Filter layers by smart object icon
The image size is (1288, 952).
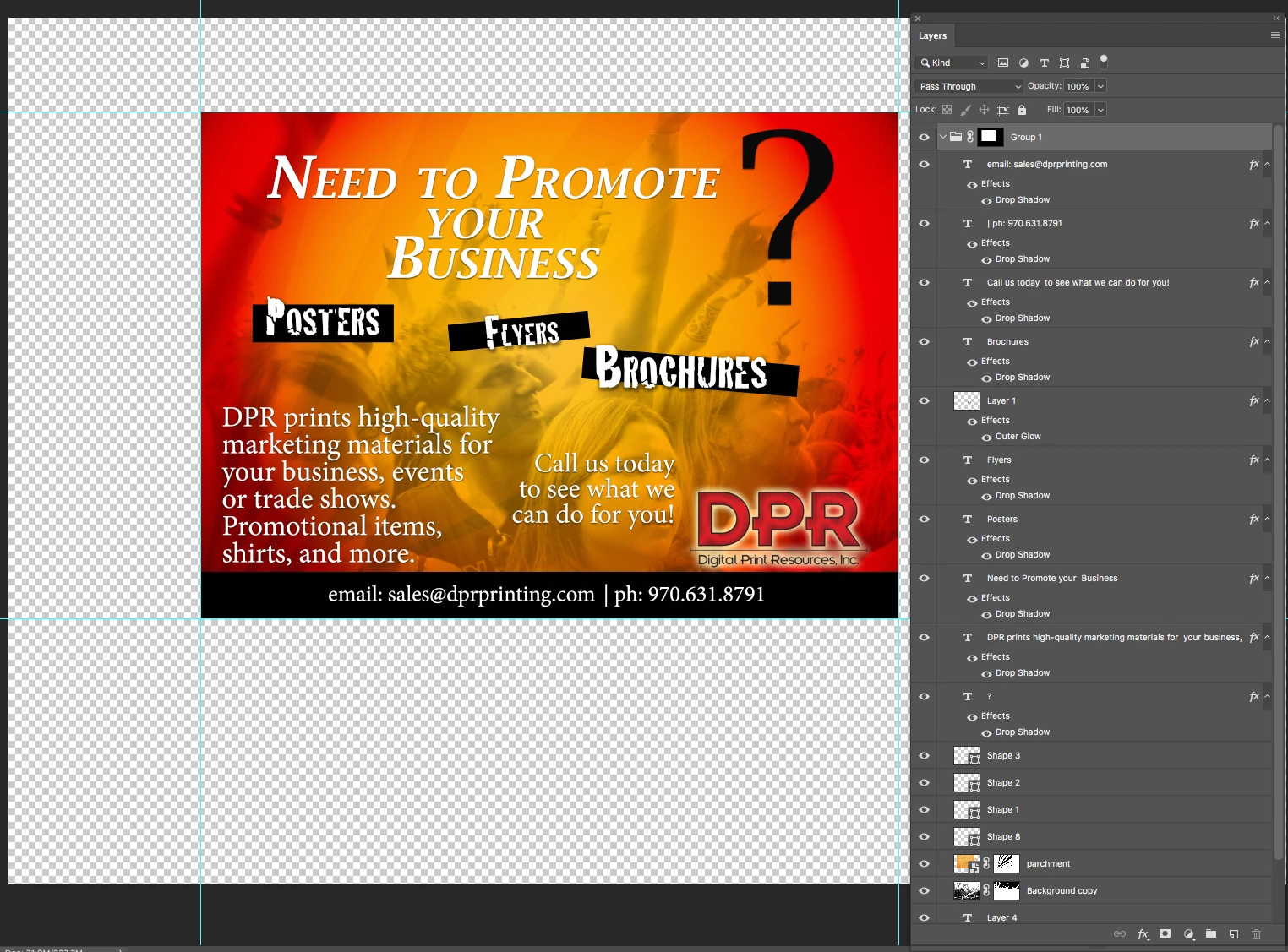1084,63
